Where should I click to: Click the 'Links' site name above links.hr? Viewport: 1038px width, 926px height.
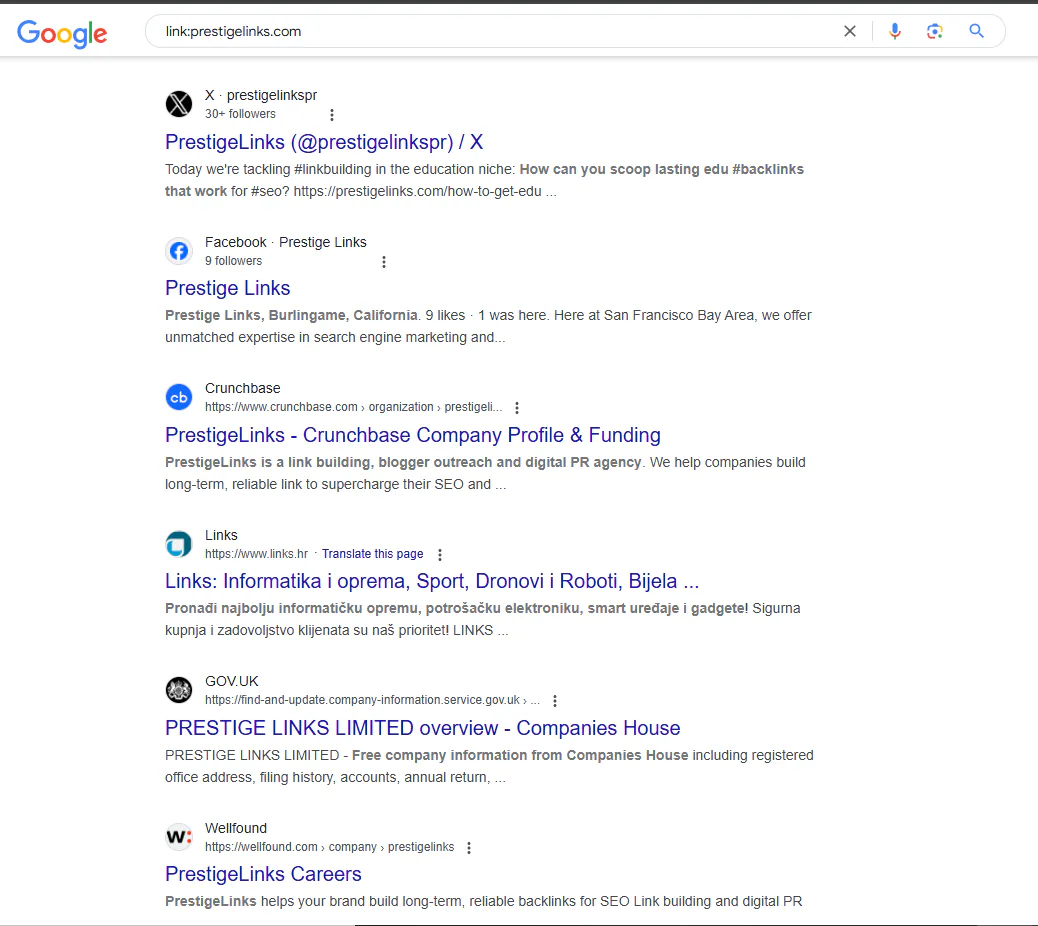221,535
